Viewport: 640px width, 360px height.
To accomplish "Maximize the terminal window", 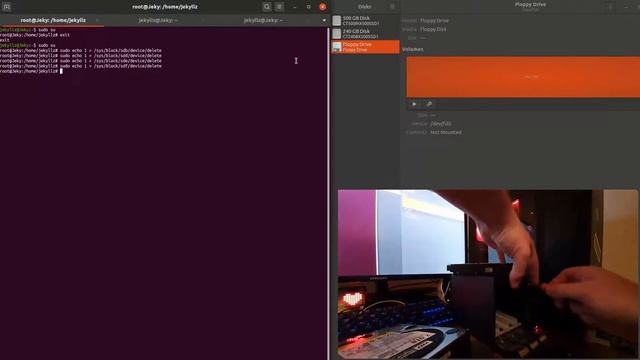I will (309, 7).
